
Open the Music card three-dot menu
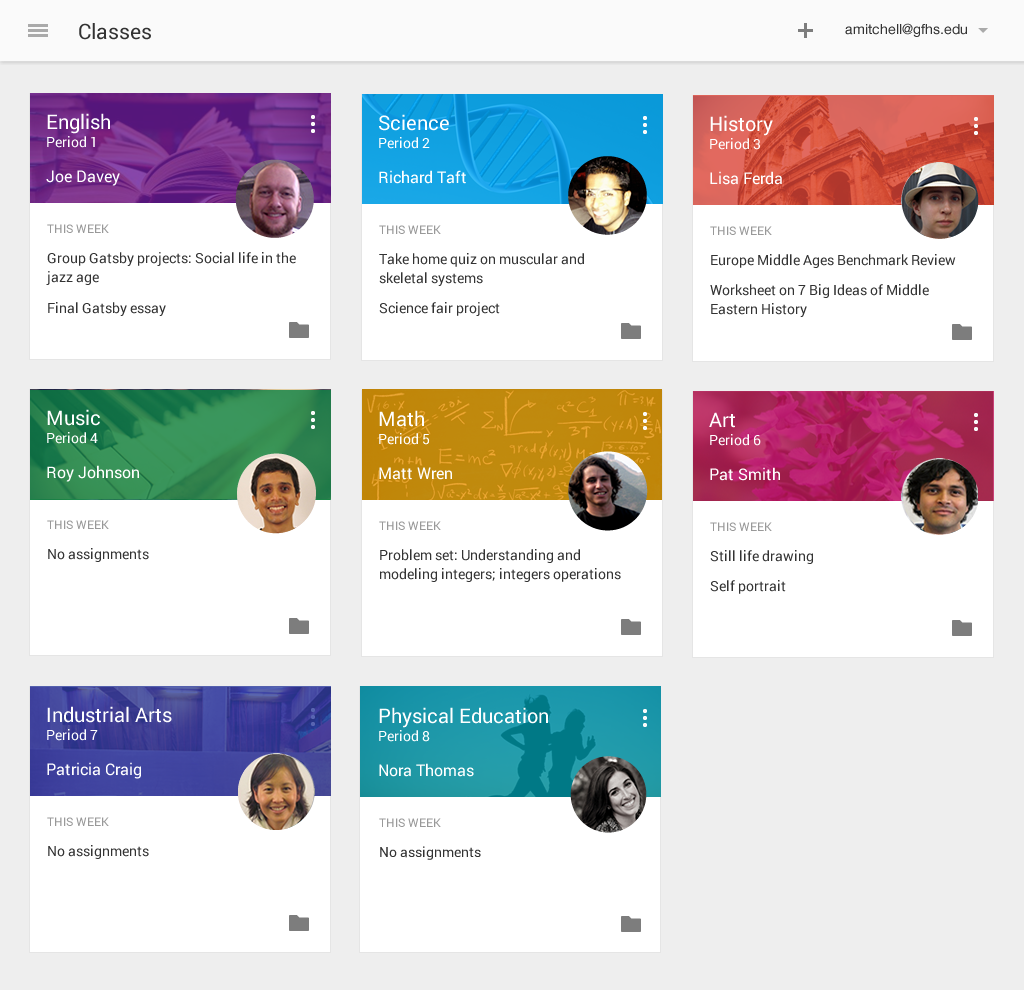tap(313, 420)
